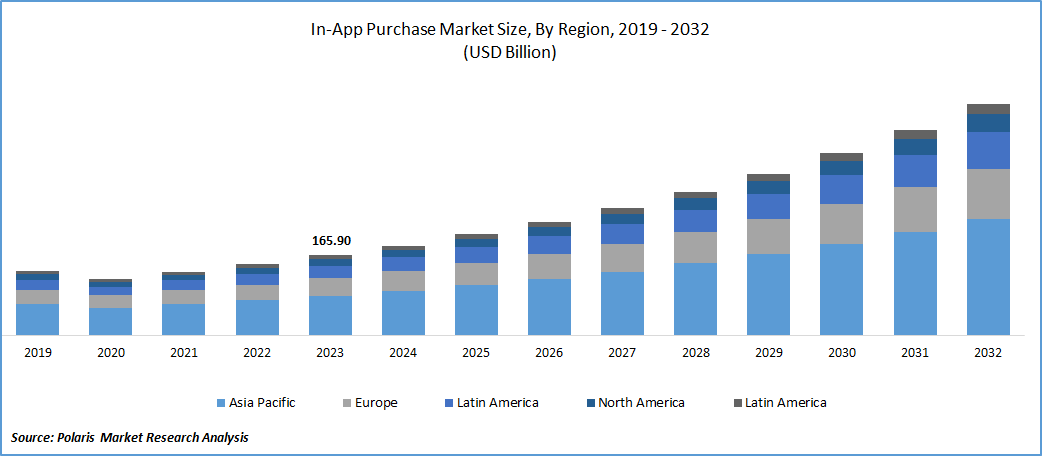Click the Europe segment of 2031 bar
The width and height of the screenshot is (1042, 456).
tap(915, 209)
